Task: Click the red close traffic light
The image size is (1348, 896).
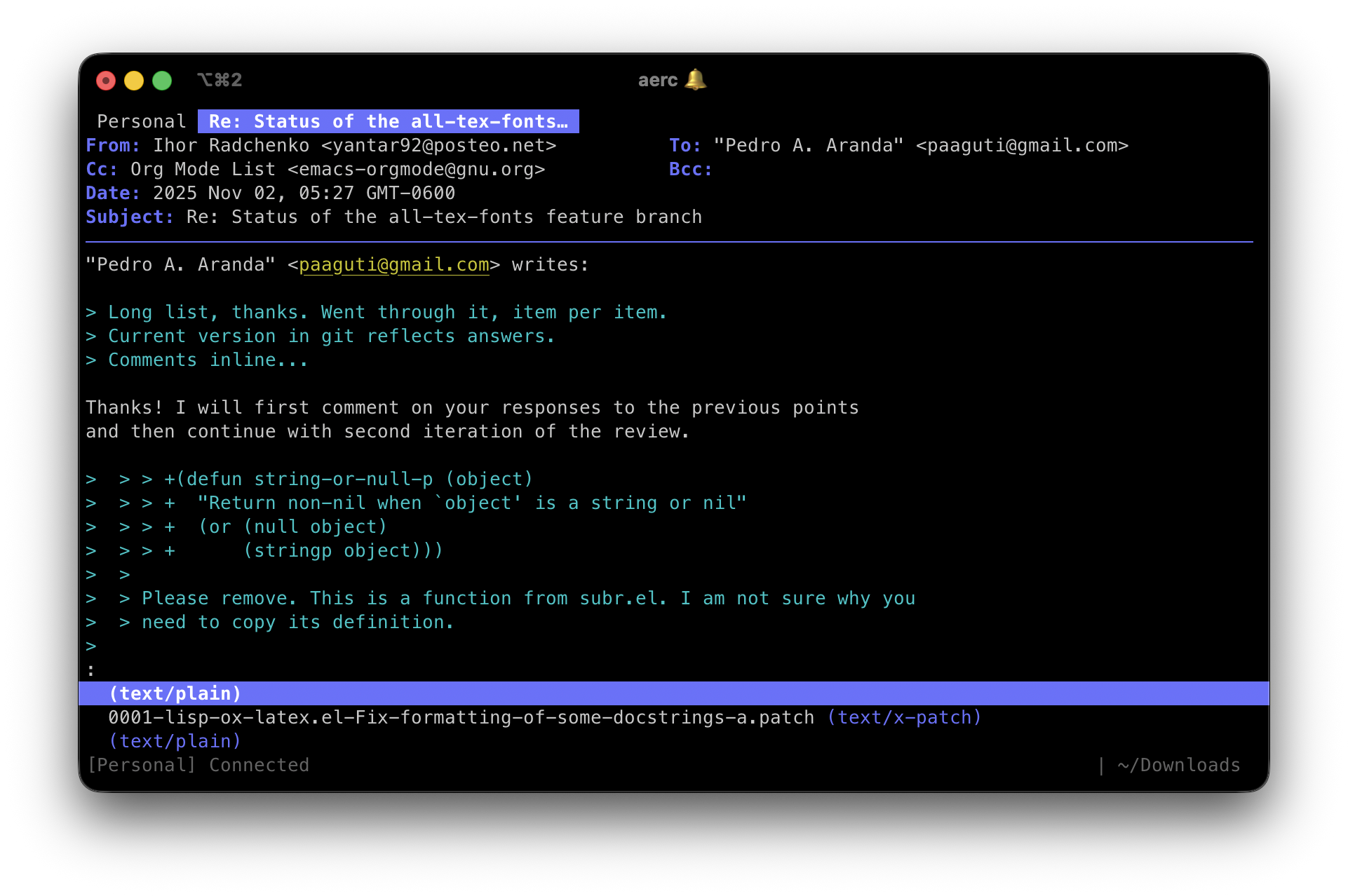Action: tap(106, 80)
